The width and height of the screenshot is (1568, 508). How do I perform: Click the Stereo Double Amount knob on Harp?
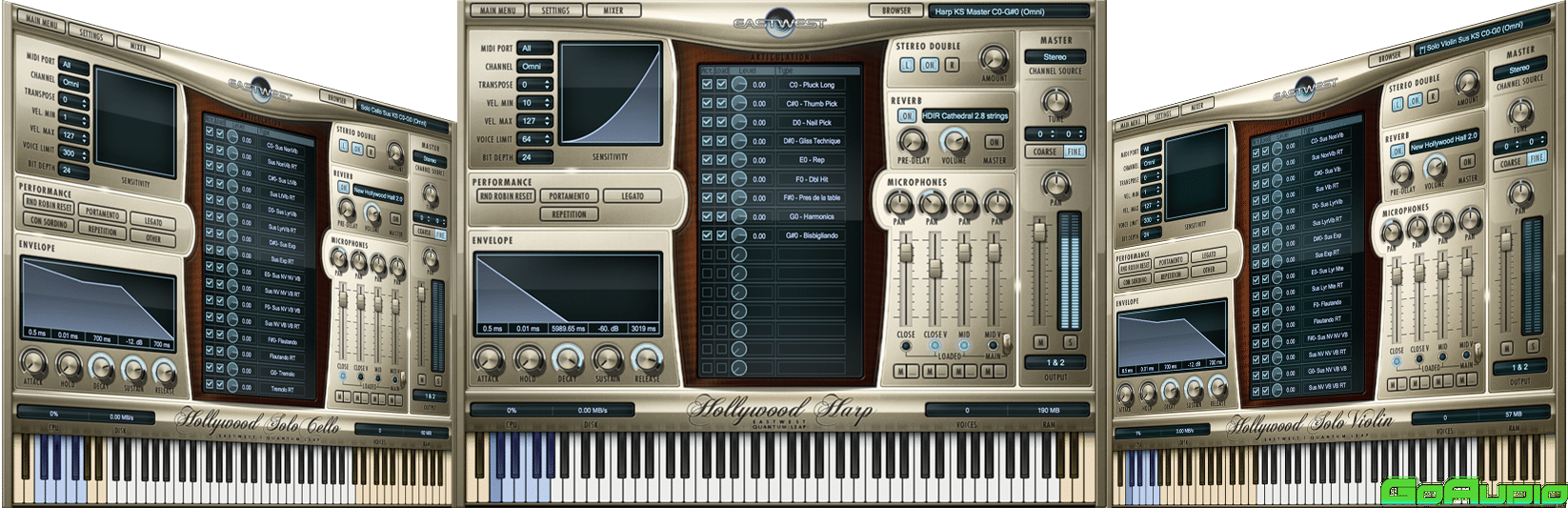coord(994,59)
